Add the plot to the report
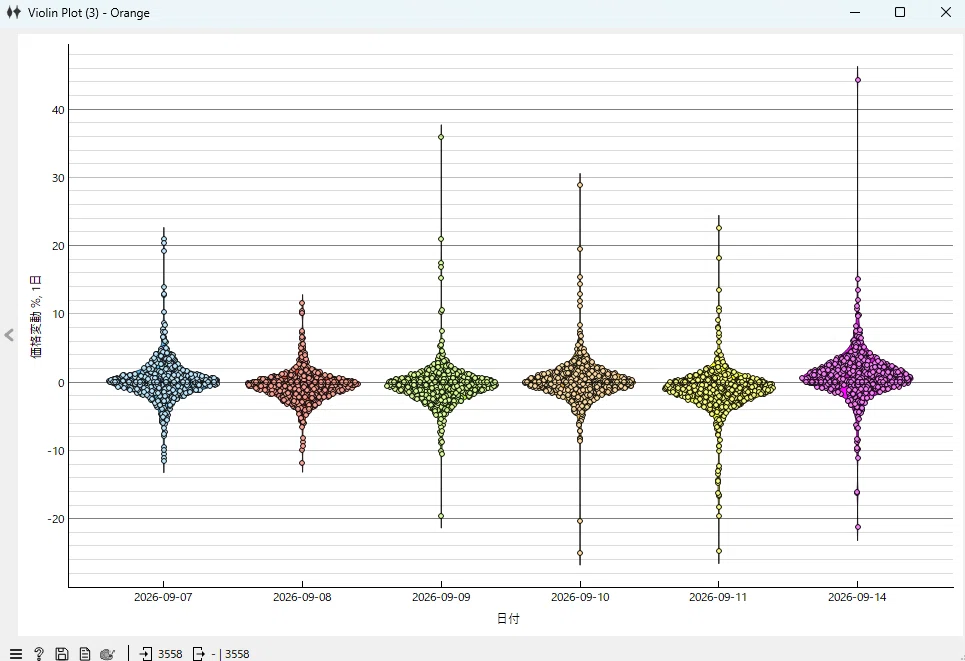The height and width of the screenshot is (661, 965). (85, 654)
